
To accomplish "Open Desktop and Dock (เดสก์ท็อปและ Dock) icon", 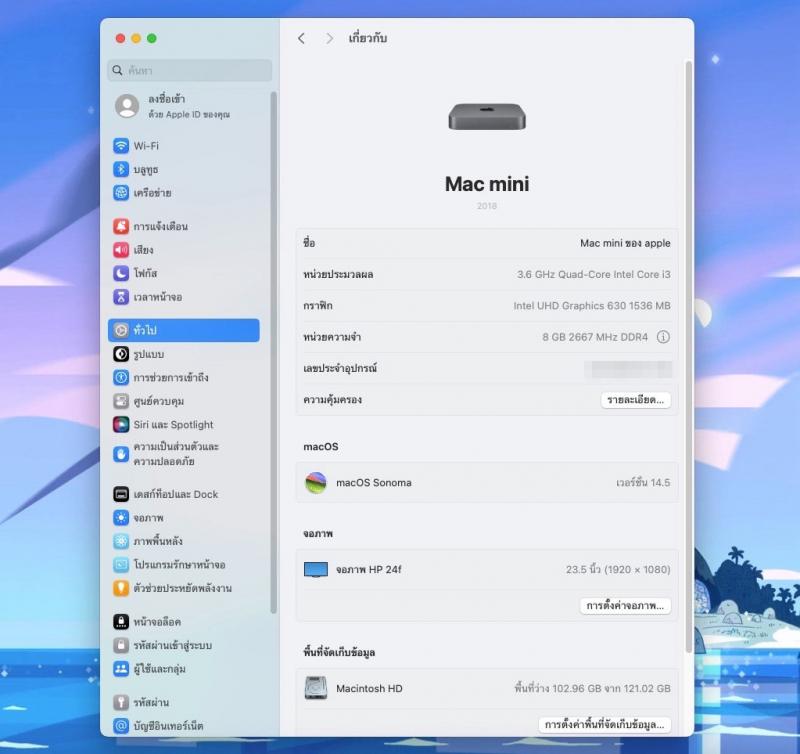I will coord(121,494).
